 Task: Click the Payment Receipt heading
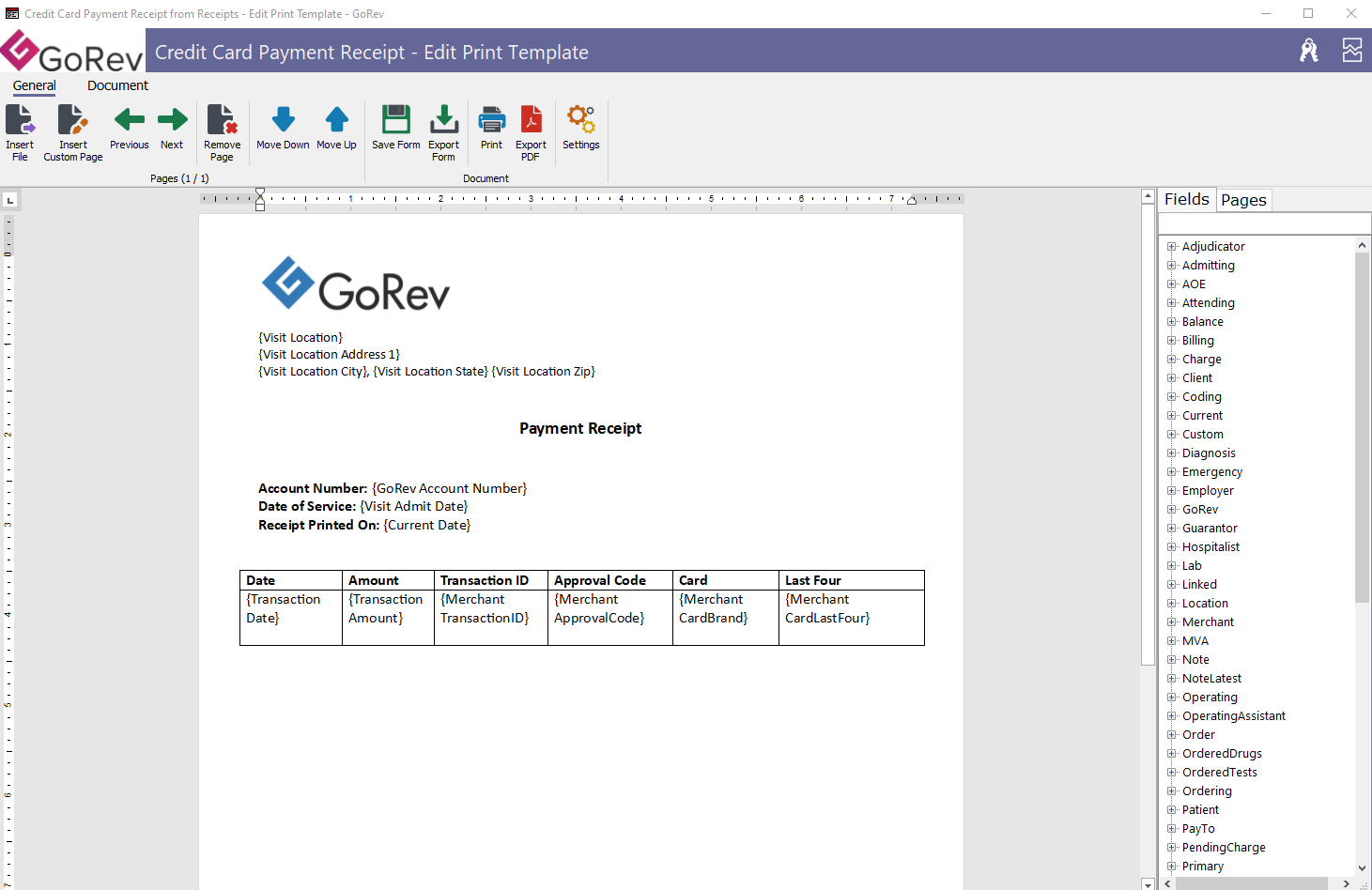tap(580, 428)
